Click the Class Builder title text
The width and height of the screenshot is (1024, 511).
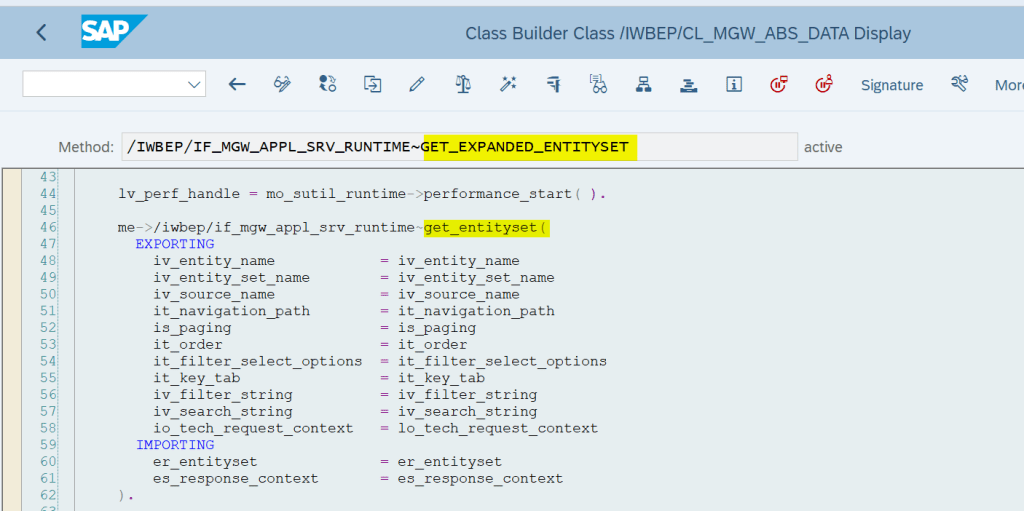(688, 33)
